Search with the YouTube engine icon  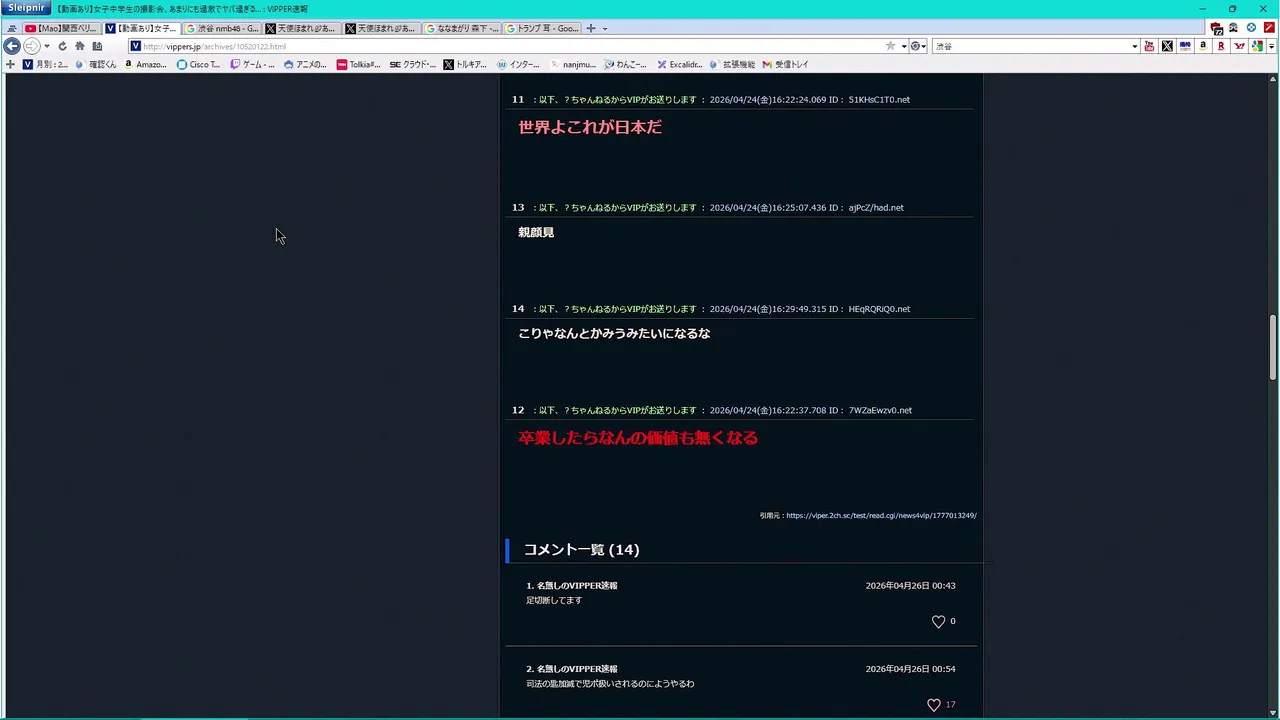pos(1149,46)
